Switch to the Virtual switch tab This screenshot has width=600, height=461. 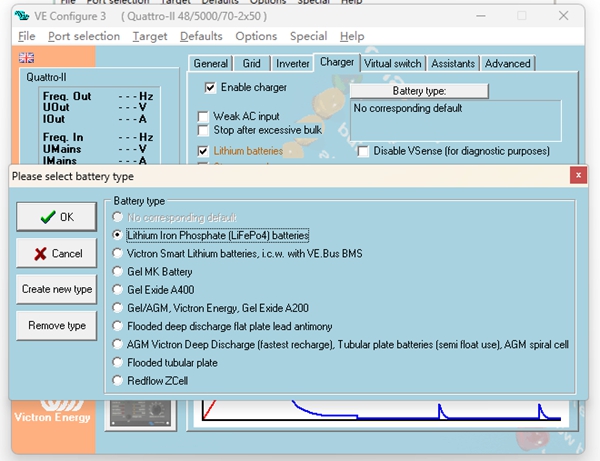coord(393,64)
